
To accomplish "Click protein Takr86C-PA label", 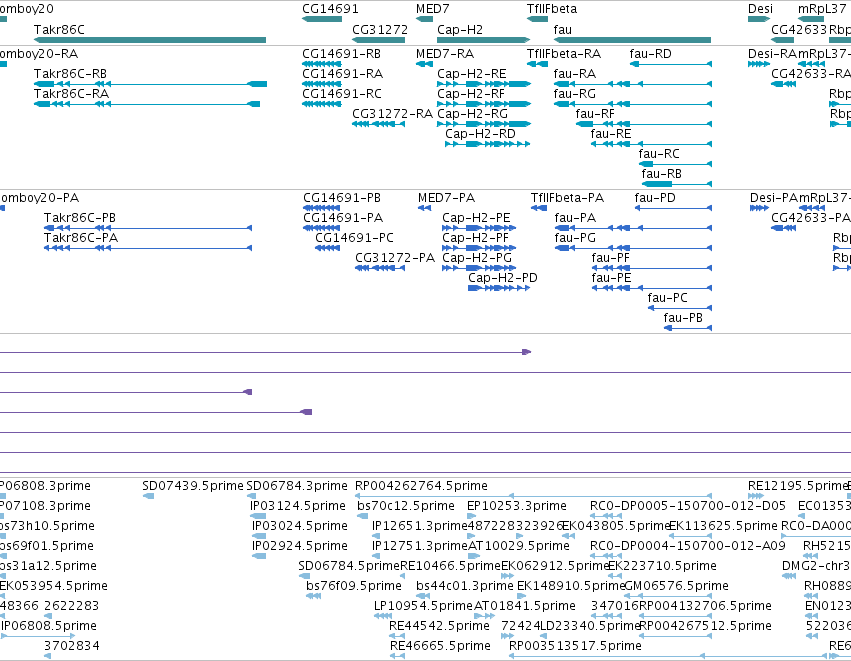I will [81, 238].
